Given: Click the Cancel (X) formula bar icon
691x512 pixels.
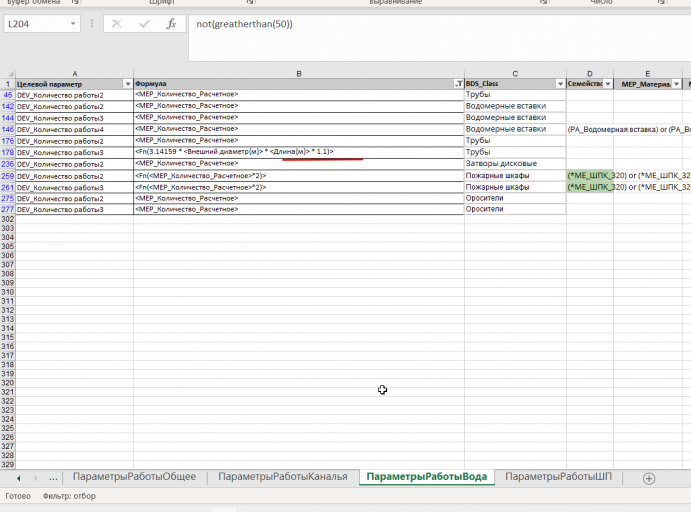Looking at the screenshot, I should tap(117, 24).
